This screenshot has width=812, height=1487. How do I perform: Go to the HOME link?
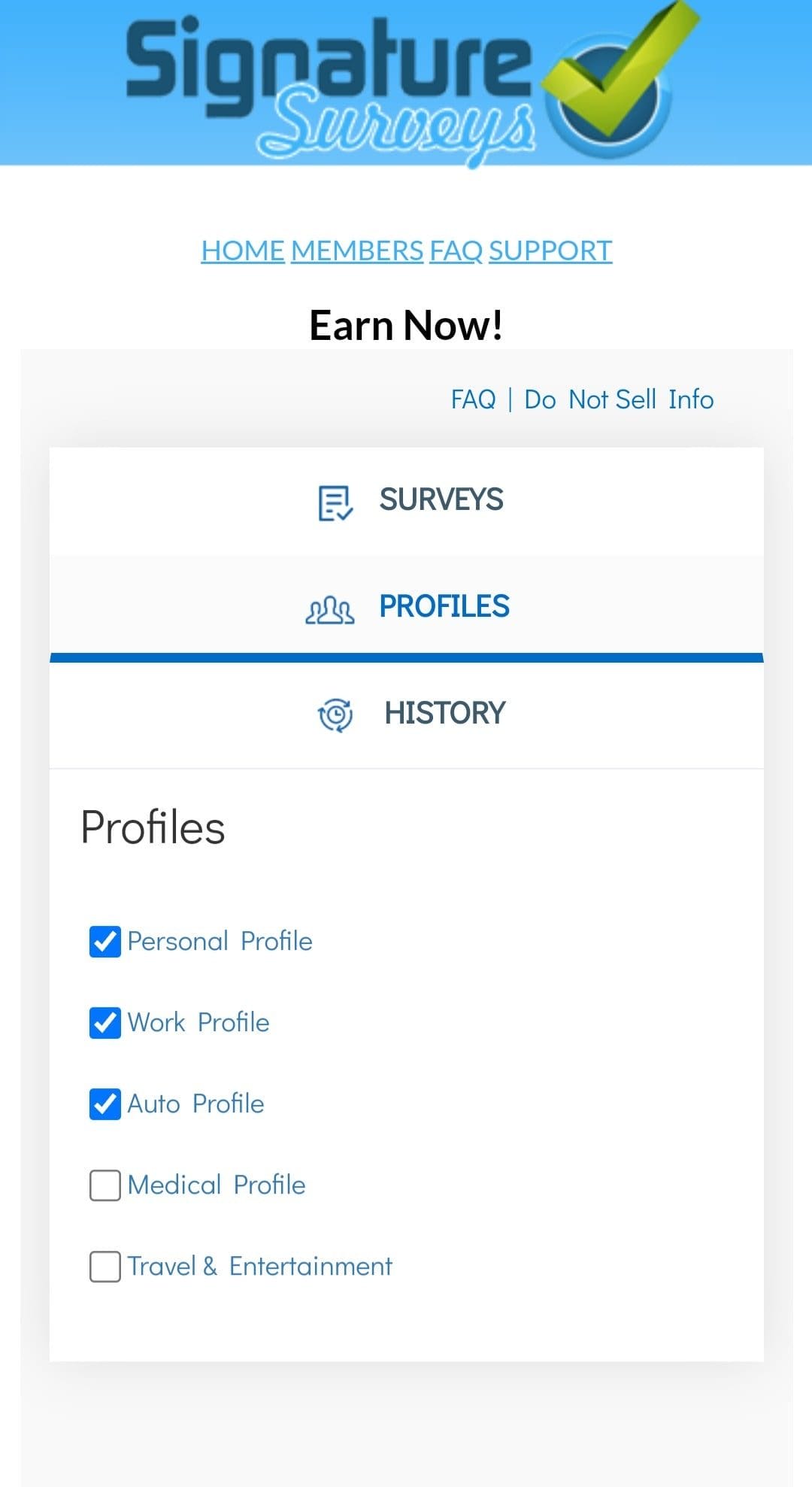tap(242, 250)
